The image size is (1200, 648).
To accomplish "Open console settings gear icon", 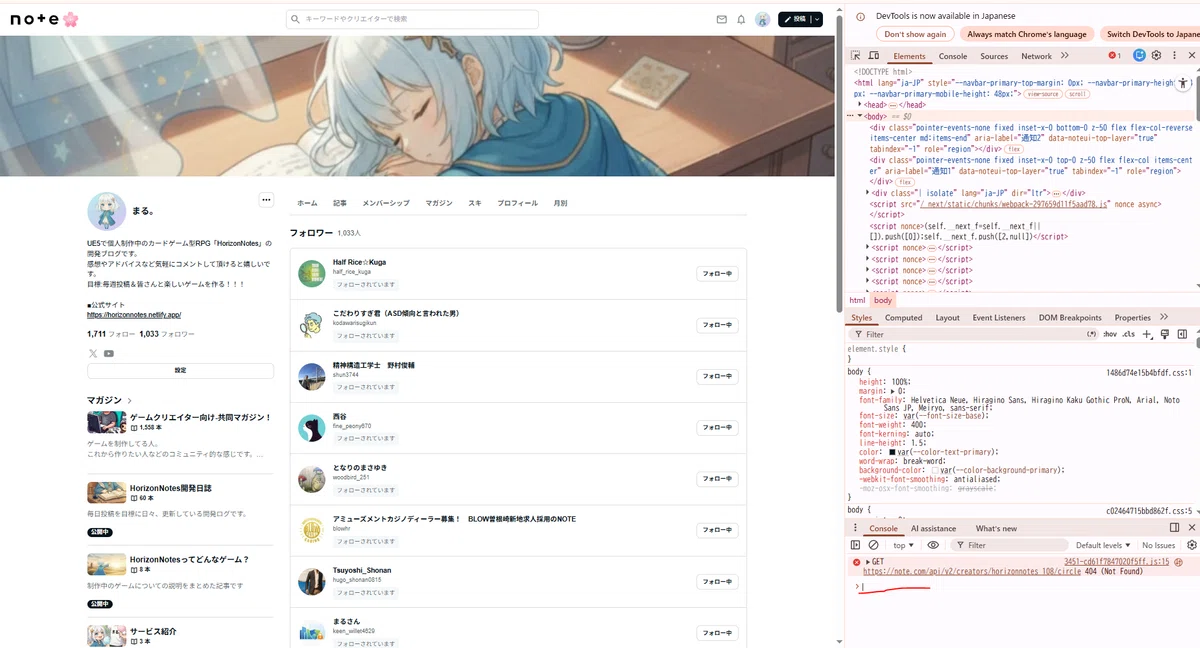I will click(1191, 545).
